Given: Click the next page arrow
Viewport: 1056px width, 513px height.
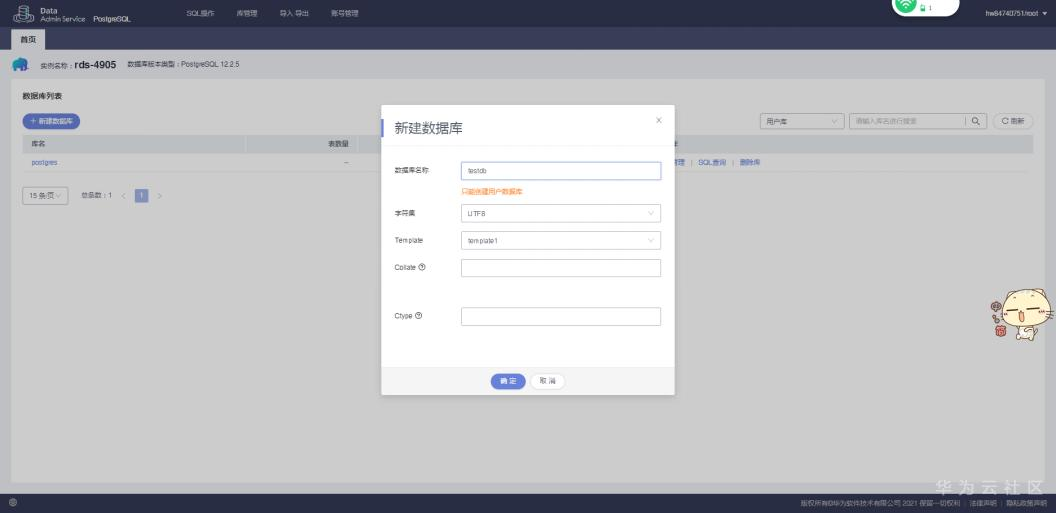Looking at the screenshot, I should (x=160, y=196).
